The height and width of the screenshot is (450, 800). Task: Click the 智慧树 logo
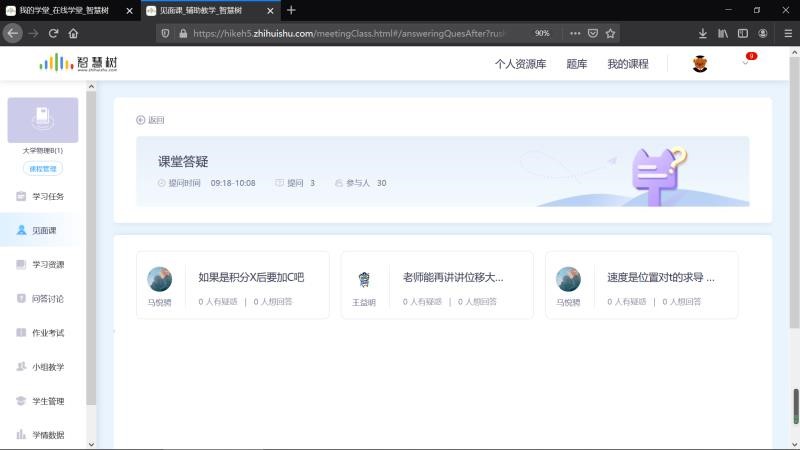pyautogui.click(x=78, y=63)
